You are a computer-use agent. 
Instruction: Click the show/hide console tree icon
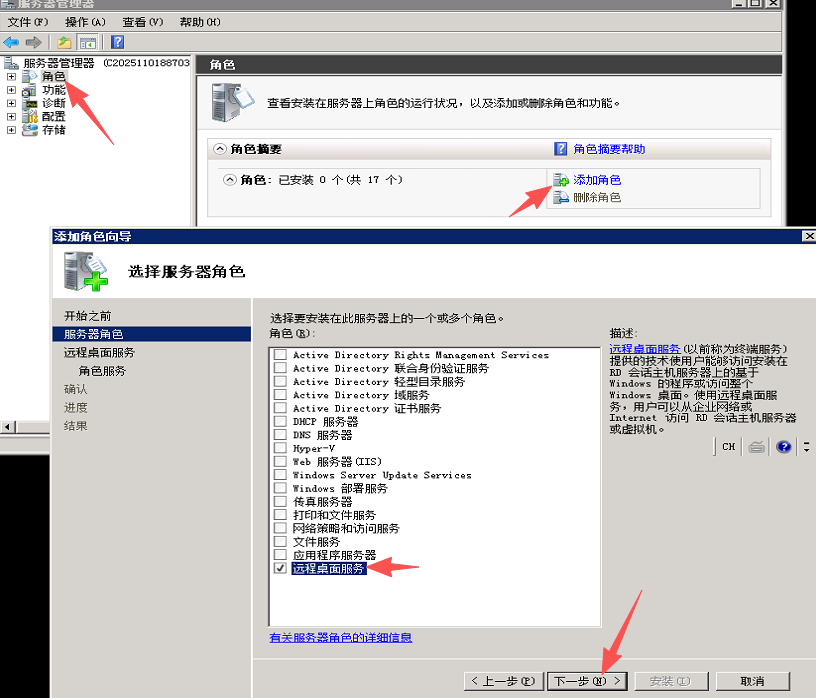tap(88, 42)
